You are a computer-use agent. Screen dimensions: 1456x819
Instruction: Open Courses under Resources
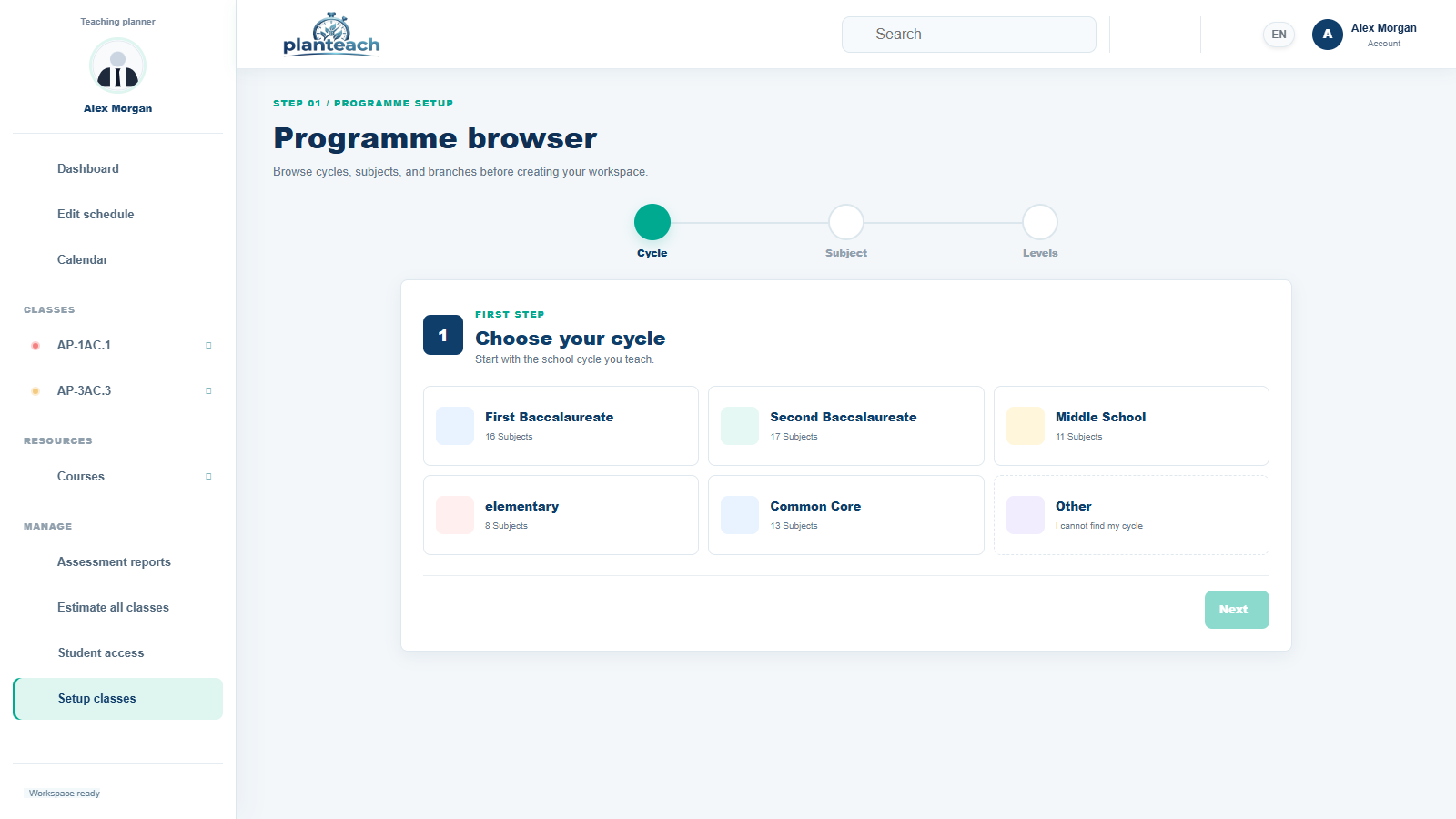117,477
